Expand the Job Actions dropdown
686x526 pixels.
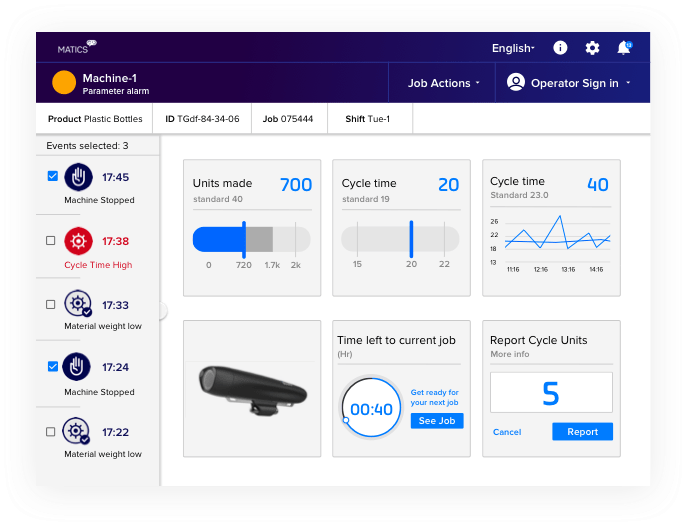coord(443,83)
